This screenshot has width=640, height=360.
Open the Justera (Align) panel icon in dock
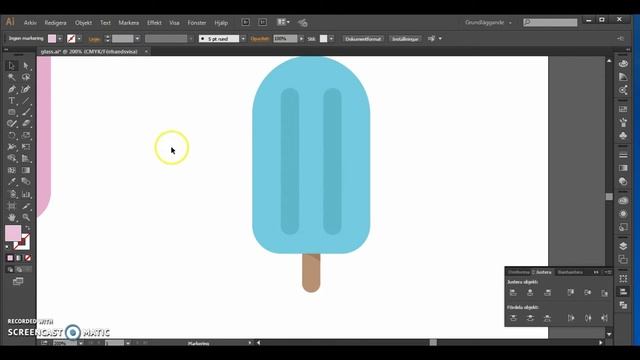[623, 292]
